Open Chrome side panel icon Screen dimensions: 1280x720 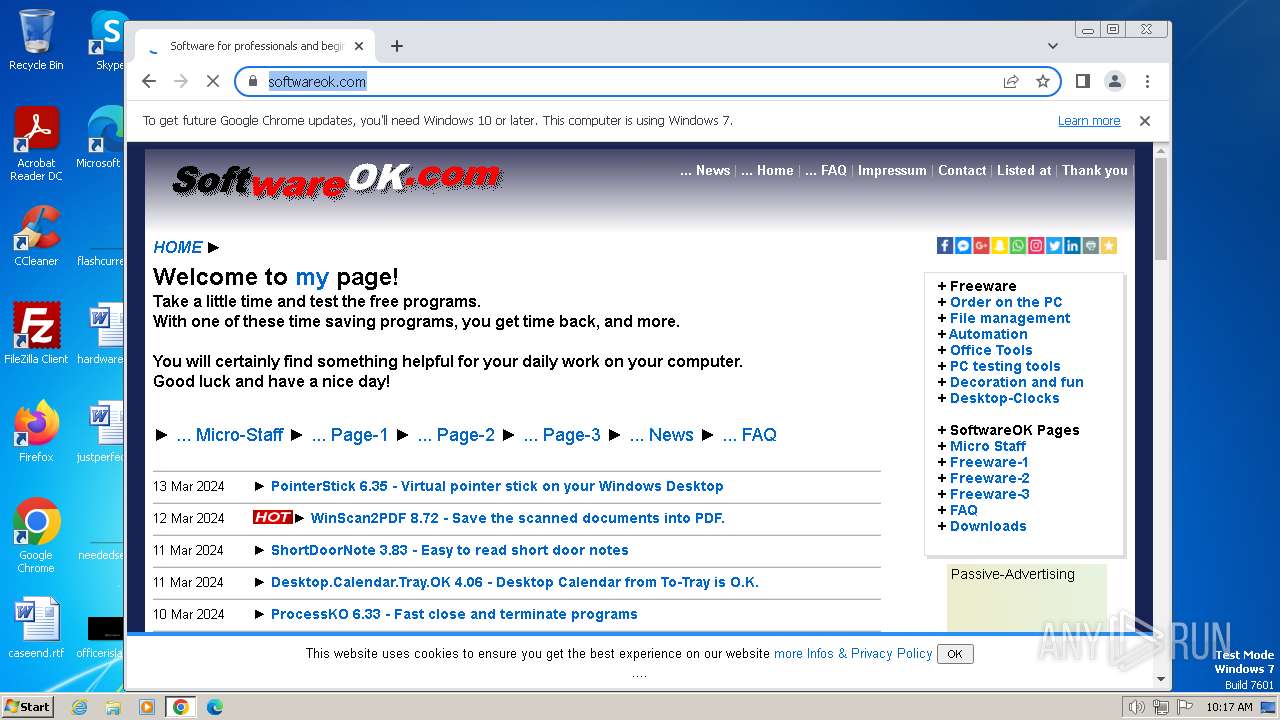[x=1082, y=81]
